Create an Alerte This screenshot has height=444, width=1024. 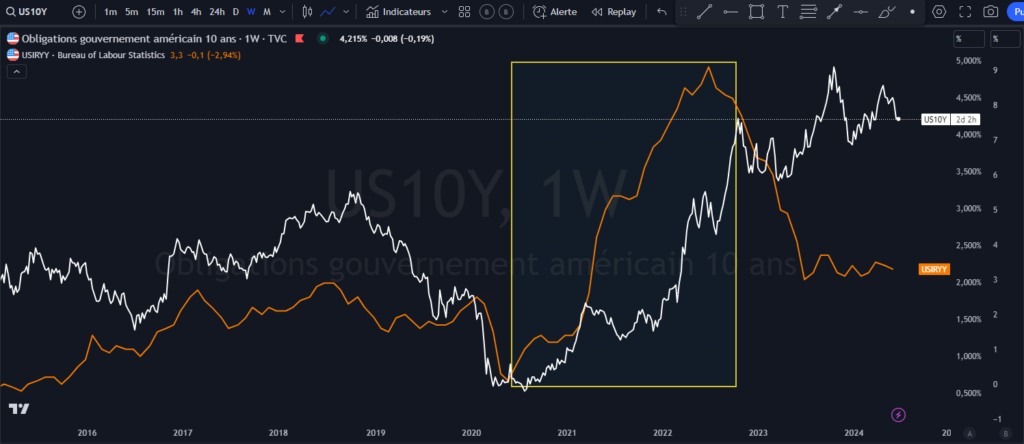[x=554, y=12]
